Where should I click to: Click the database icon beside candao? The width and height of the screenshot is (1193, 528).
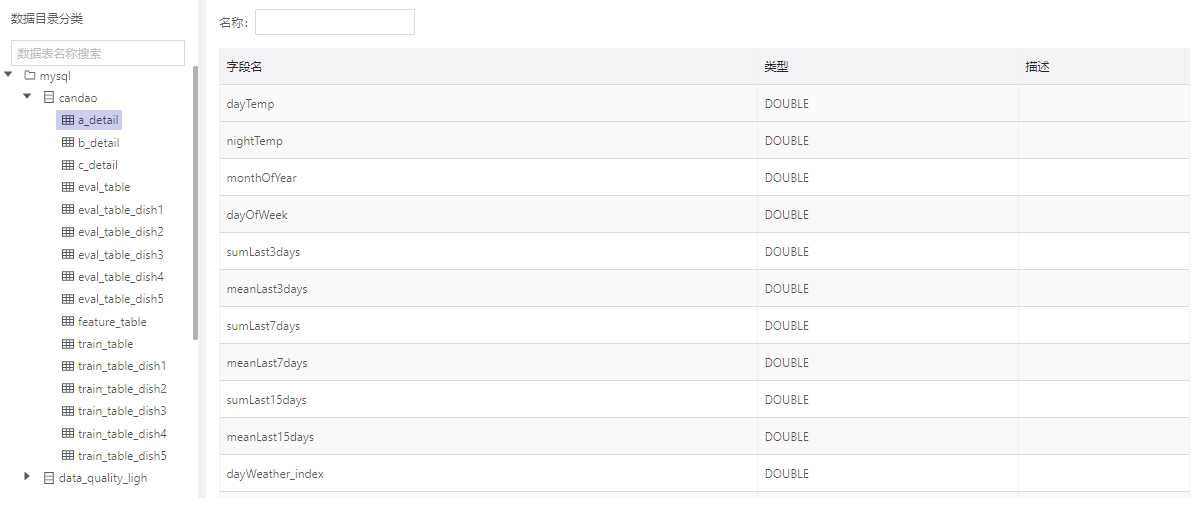coord(49,97)
